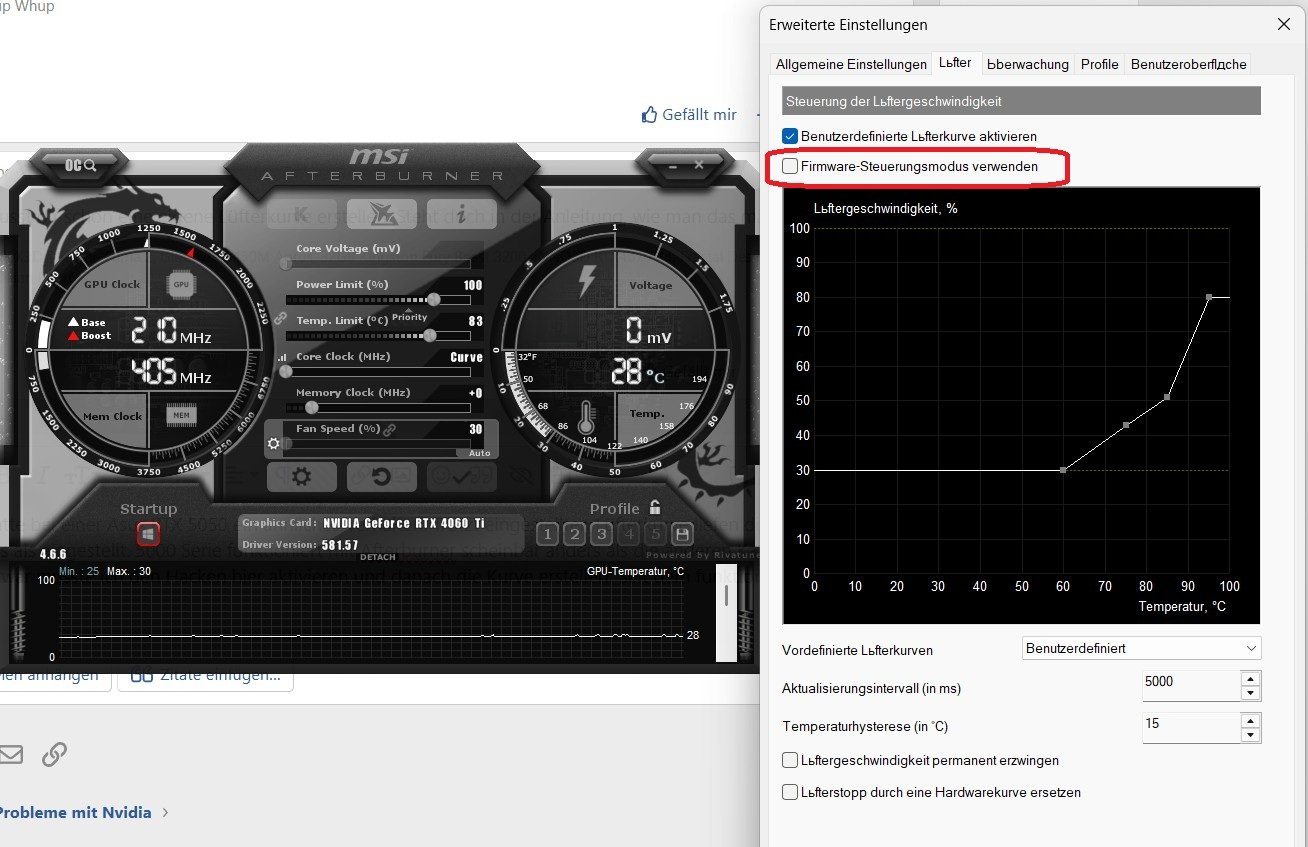Screen dimensions: 1308x847
Task: Click the chain link icon on the forum page
Action: [x=54, y=754]
